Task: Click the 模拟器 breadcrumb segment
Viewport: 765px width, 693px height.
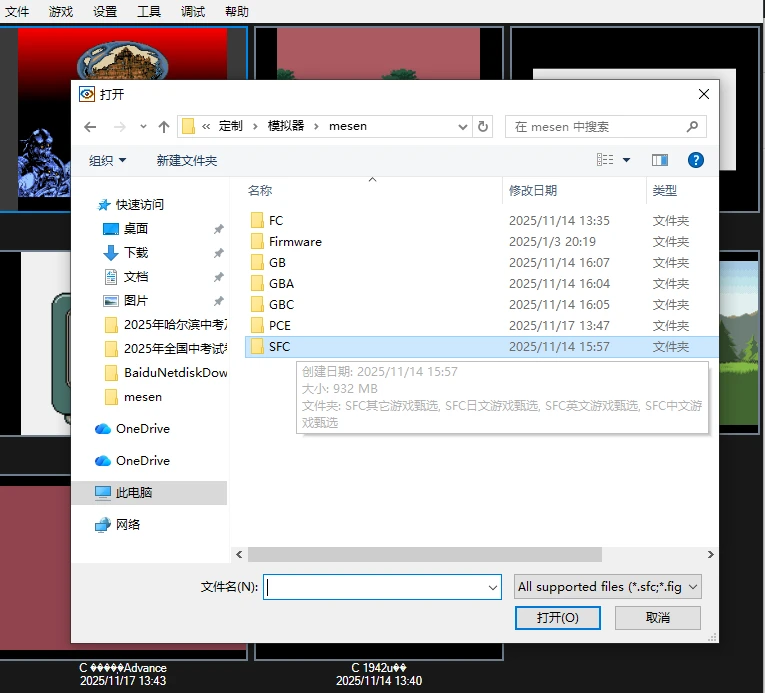Action: (286, 126)
